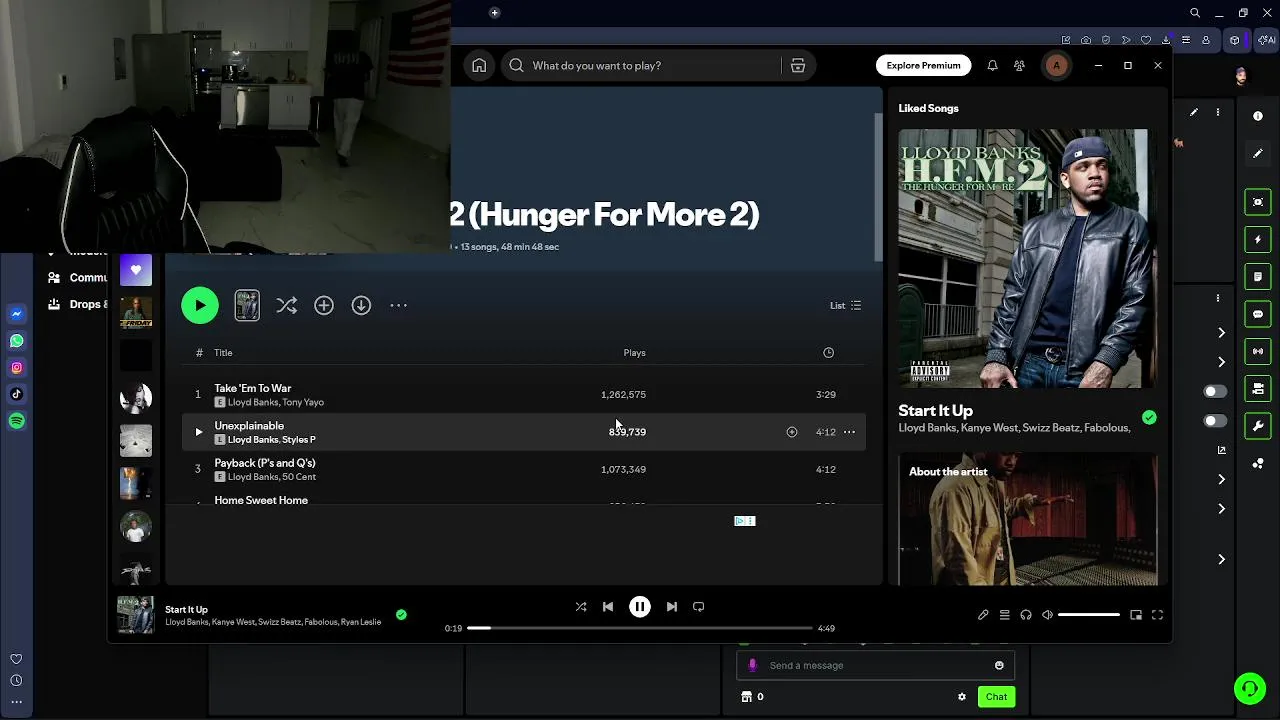Open About the artist card
This screenshot has height=720, width=1280.
(1028, 519)
